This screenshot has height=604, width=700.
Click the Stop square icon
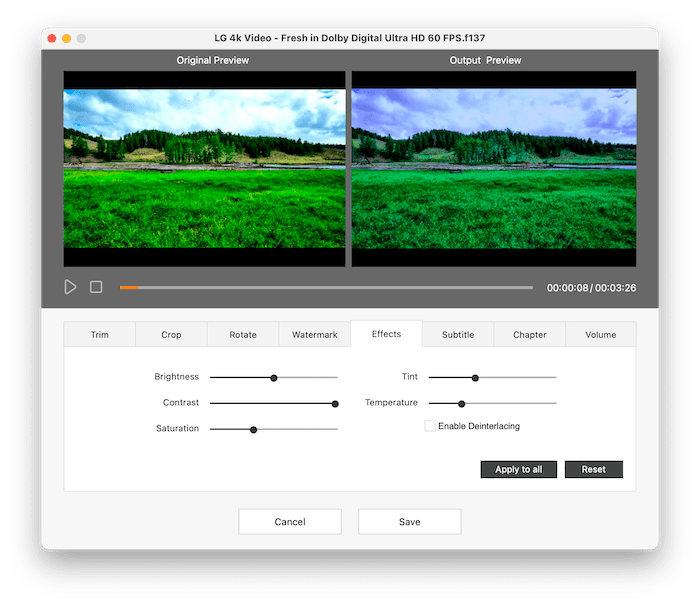point(96,287)
